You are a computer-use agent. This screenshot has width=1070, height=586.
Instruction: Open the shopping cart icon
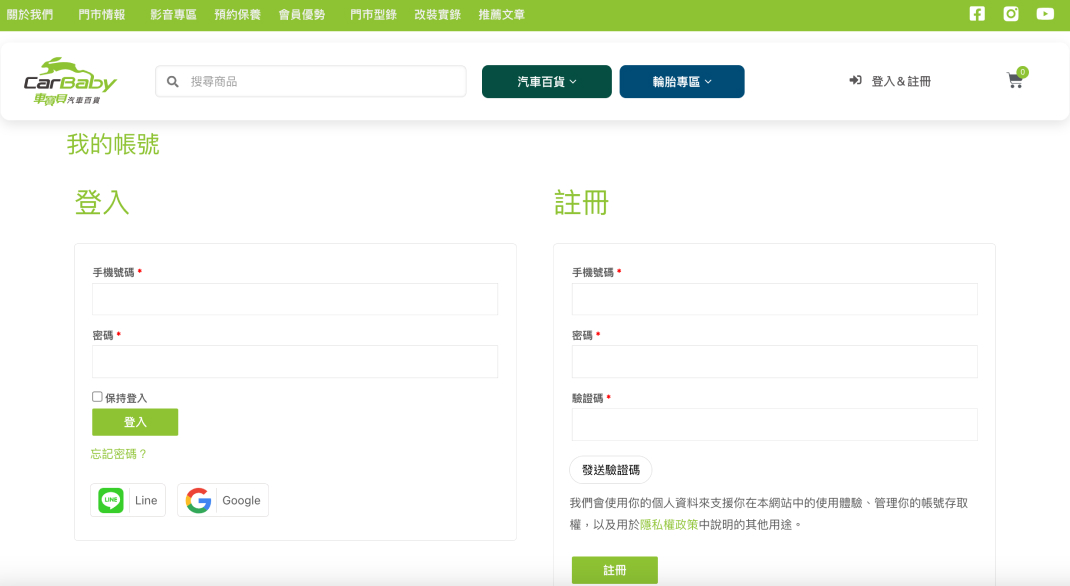click(1015, 81)
